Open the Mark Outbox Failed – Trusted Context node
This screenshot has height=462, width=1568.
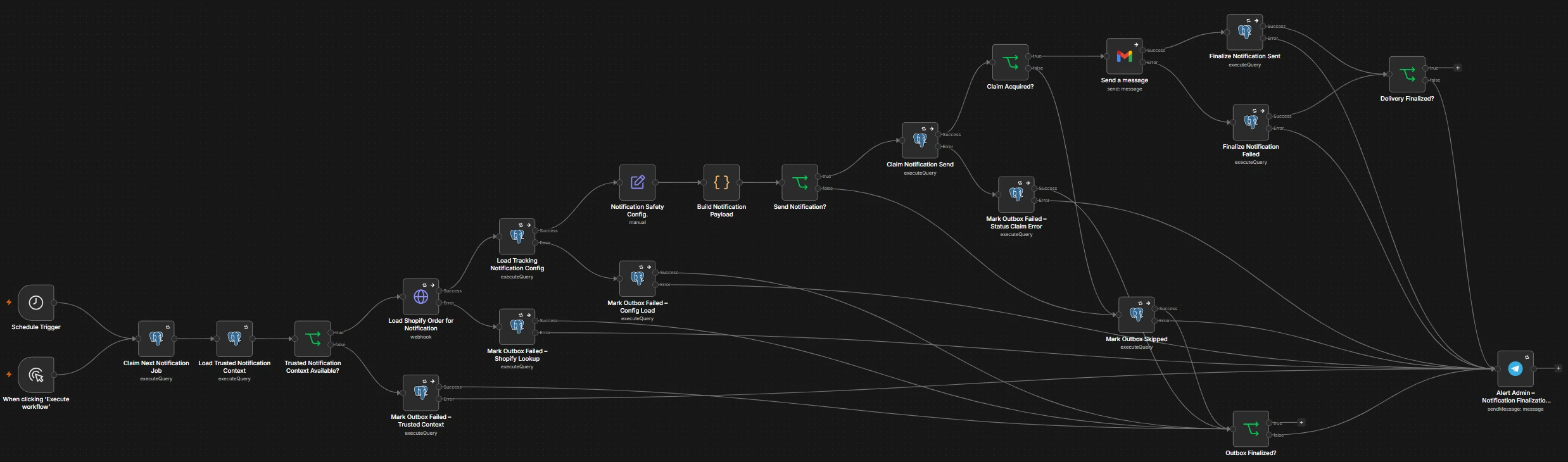point(421,393)
